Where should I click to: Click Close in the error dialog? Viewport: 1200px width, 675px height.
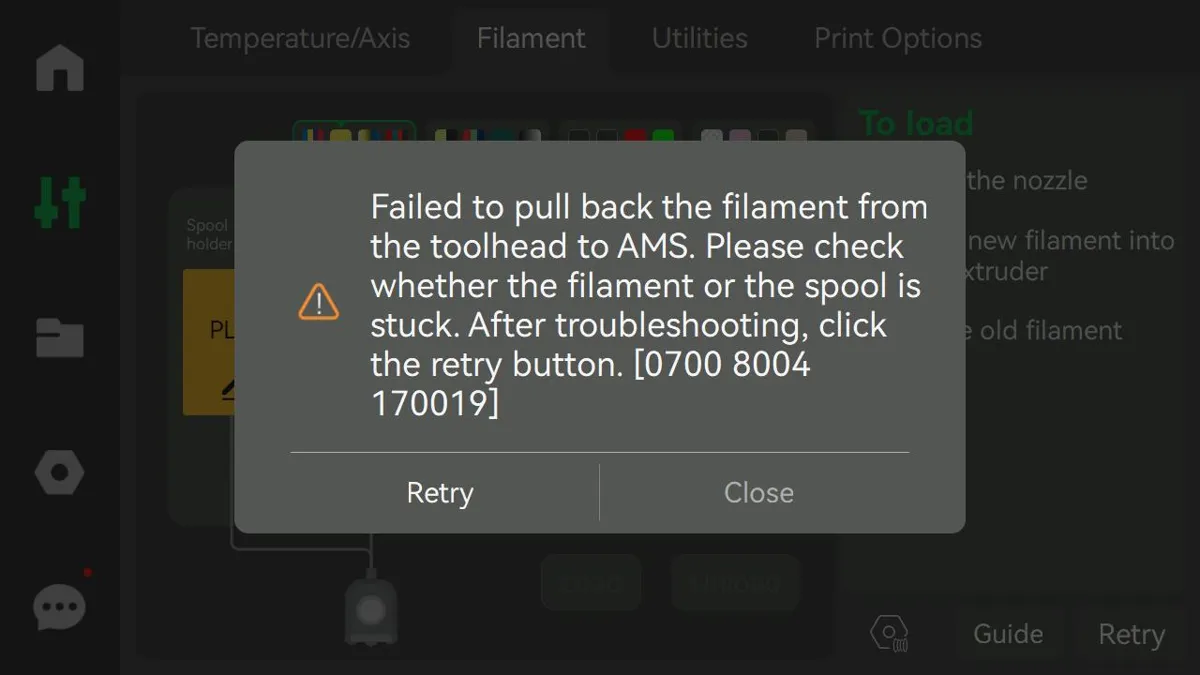[759, 493]
